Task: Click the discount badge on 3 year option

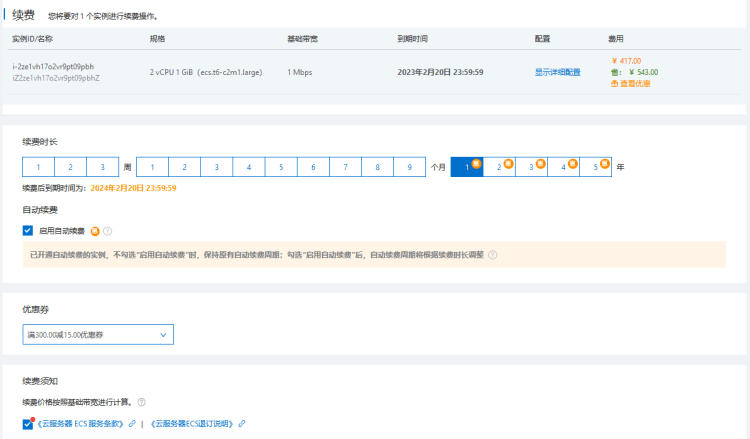Action: (541, 162)
